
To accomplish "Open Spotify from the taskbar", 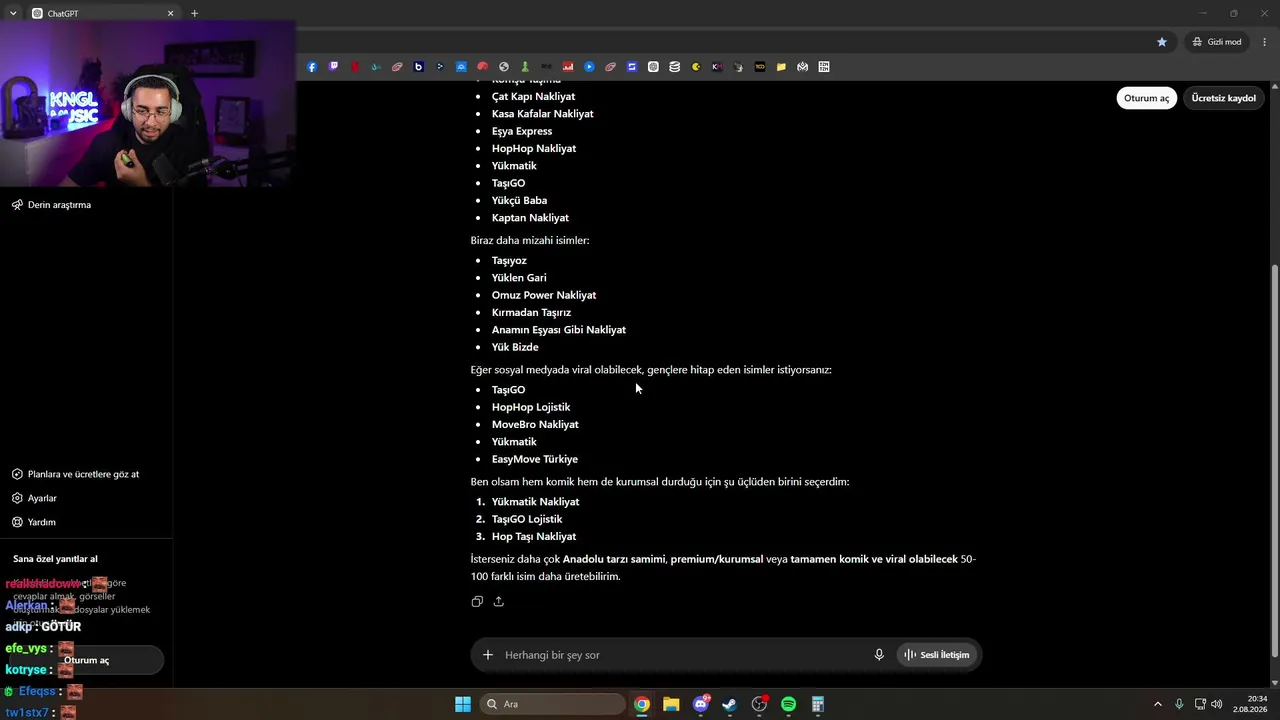I will click(788, 704).
